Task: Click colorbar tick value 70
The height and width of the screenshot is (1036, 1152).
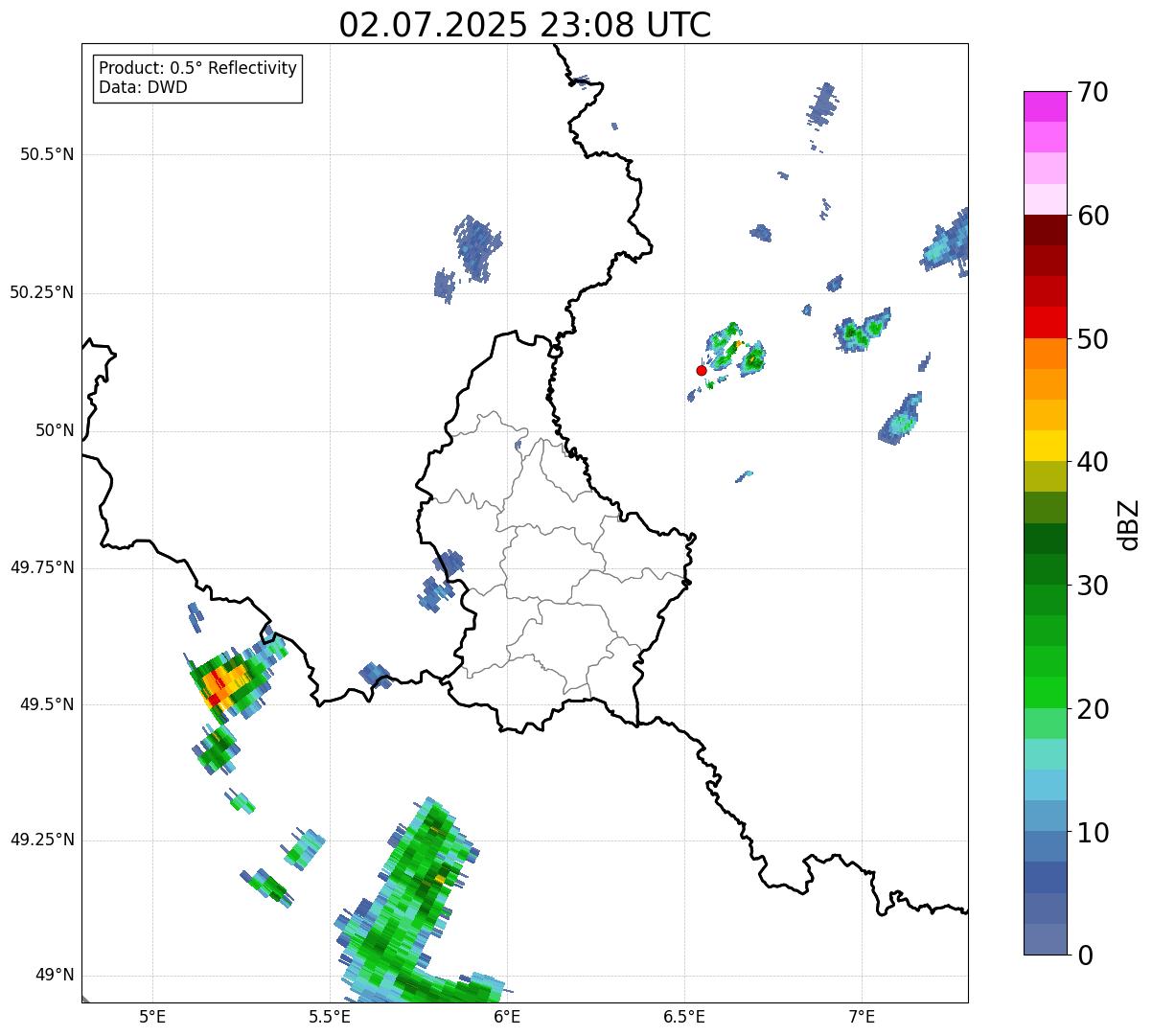Action: [x=1093, y=92]
